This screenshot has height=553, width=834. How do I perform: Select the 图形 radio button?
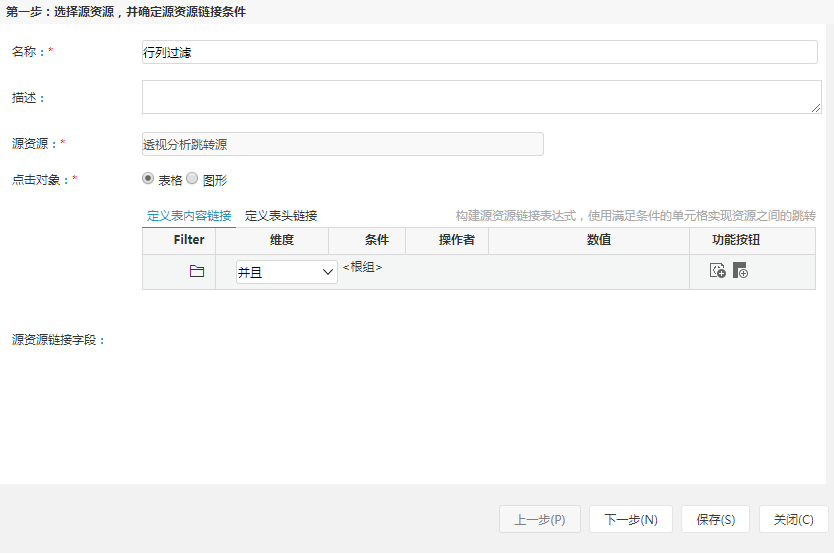coord(192,179)
